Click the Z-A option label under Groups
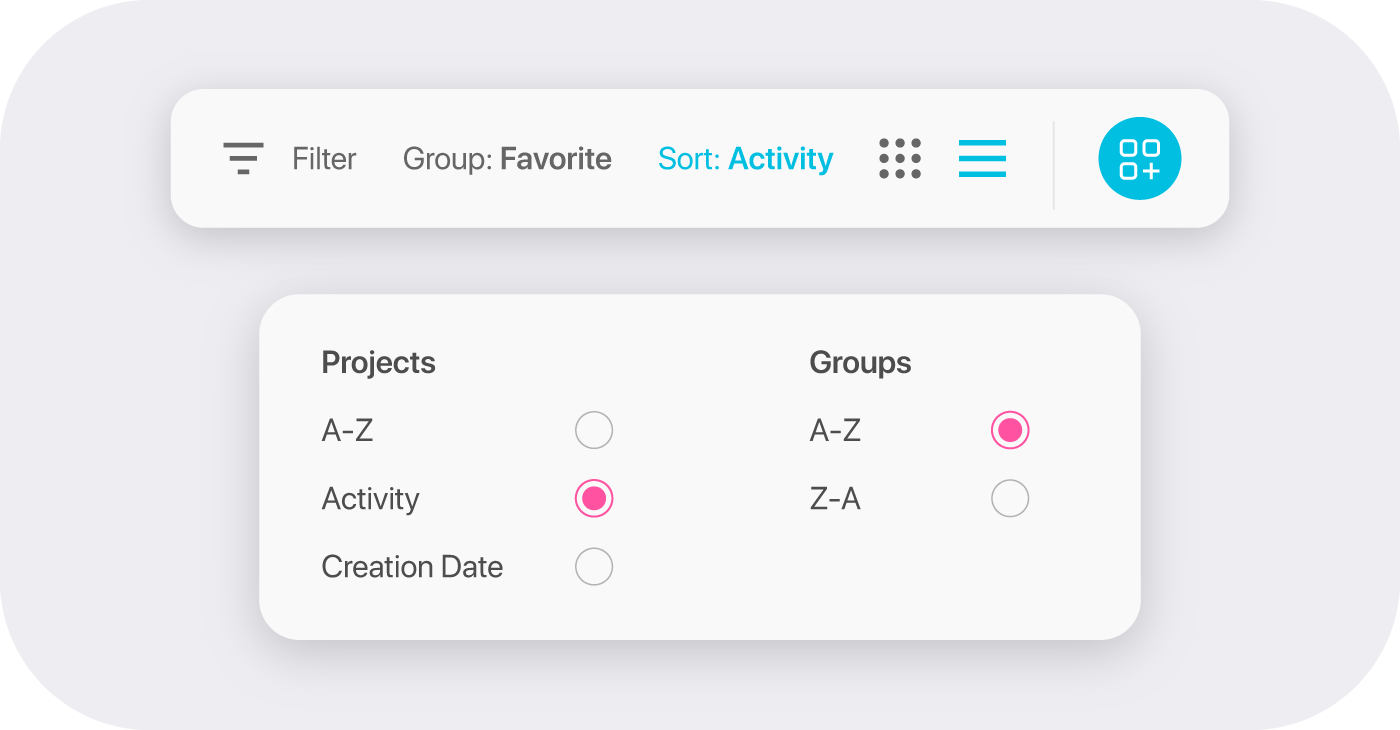This screenshot has height=730, width=1400. tap(835, 499)
